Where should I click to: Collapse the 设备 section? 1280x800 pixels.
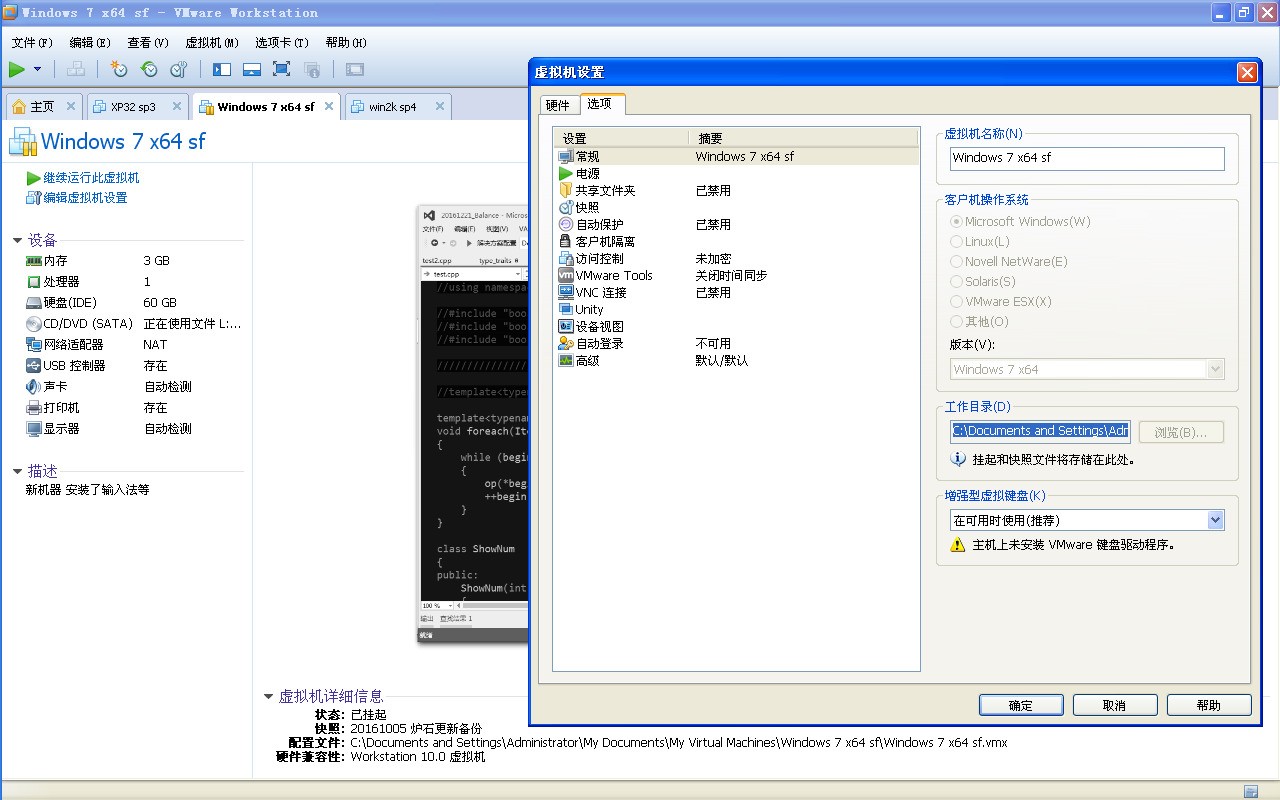[17, 240]
